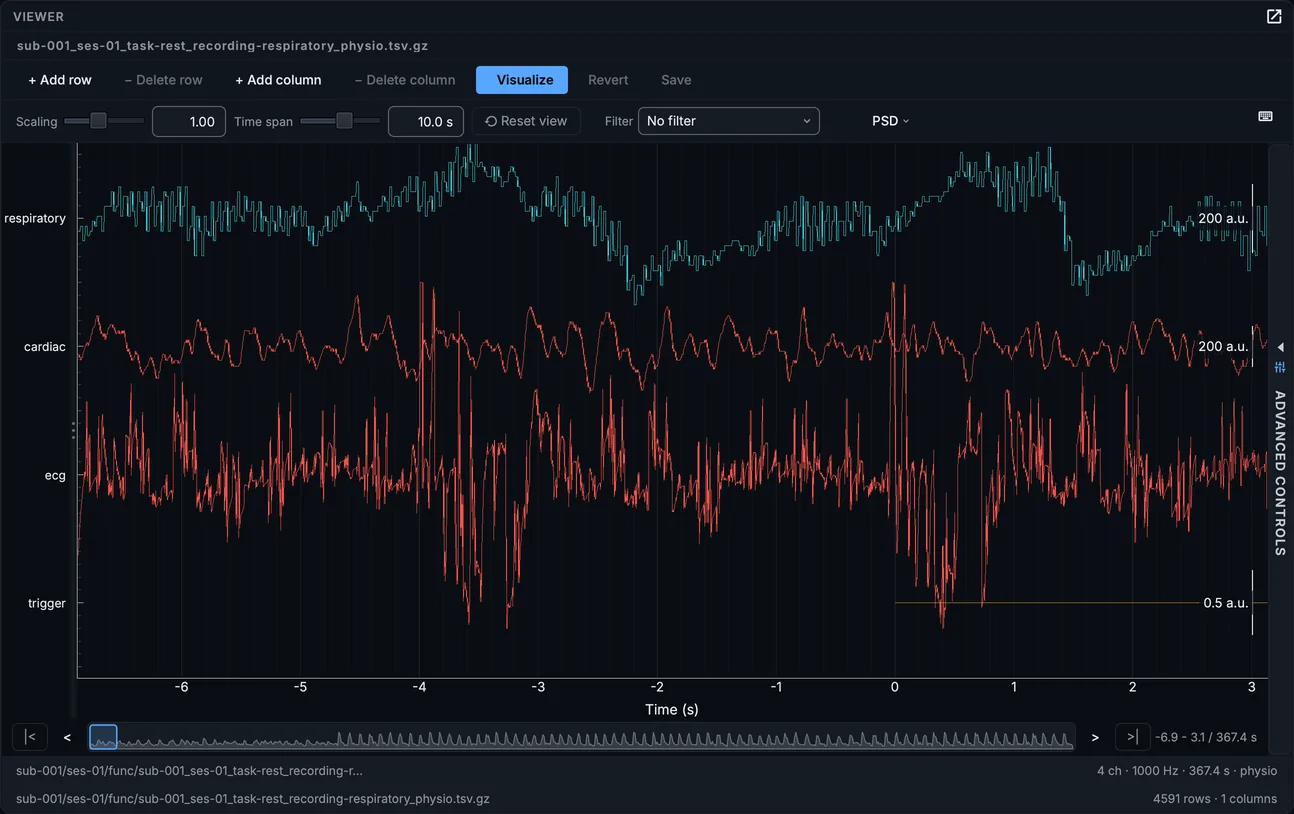Jump to the start of the recording
The height and width of the screenshot is (814, 1294).
[x=30, y=737]
